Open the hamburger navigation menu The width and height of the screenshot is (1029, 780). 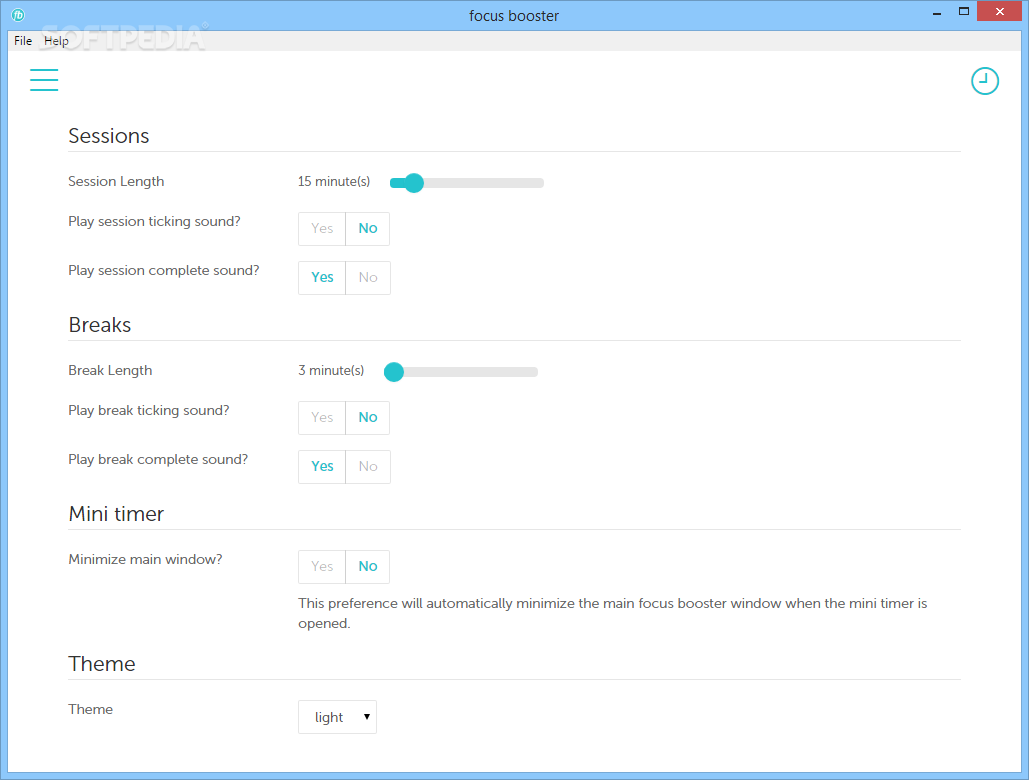pos(44,80)
